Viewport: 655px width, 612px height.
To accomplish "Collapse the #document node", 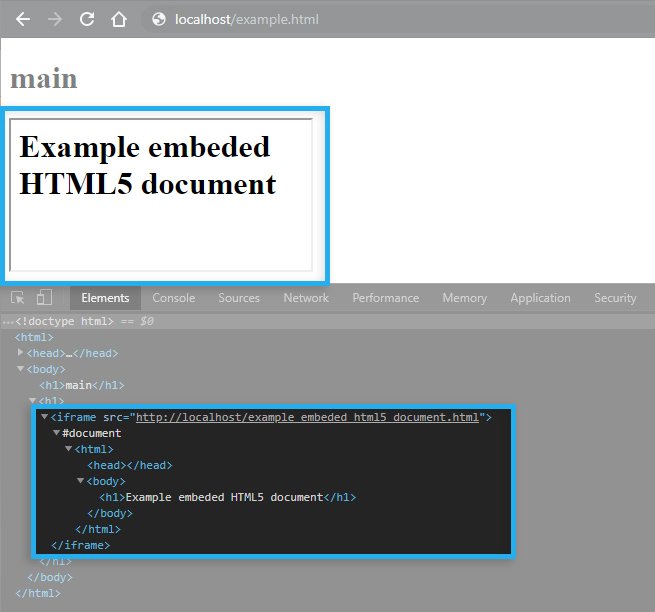I will tap(56, 432).
